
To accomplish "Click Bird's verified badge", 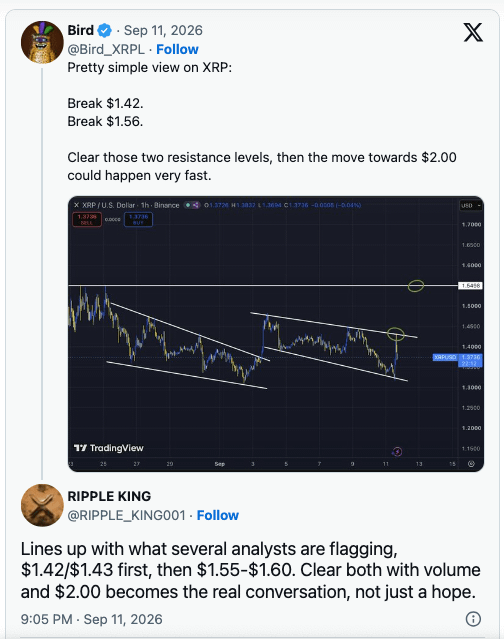I will click(x=105, y=31).
